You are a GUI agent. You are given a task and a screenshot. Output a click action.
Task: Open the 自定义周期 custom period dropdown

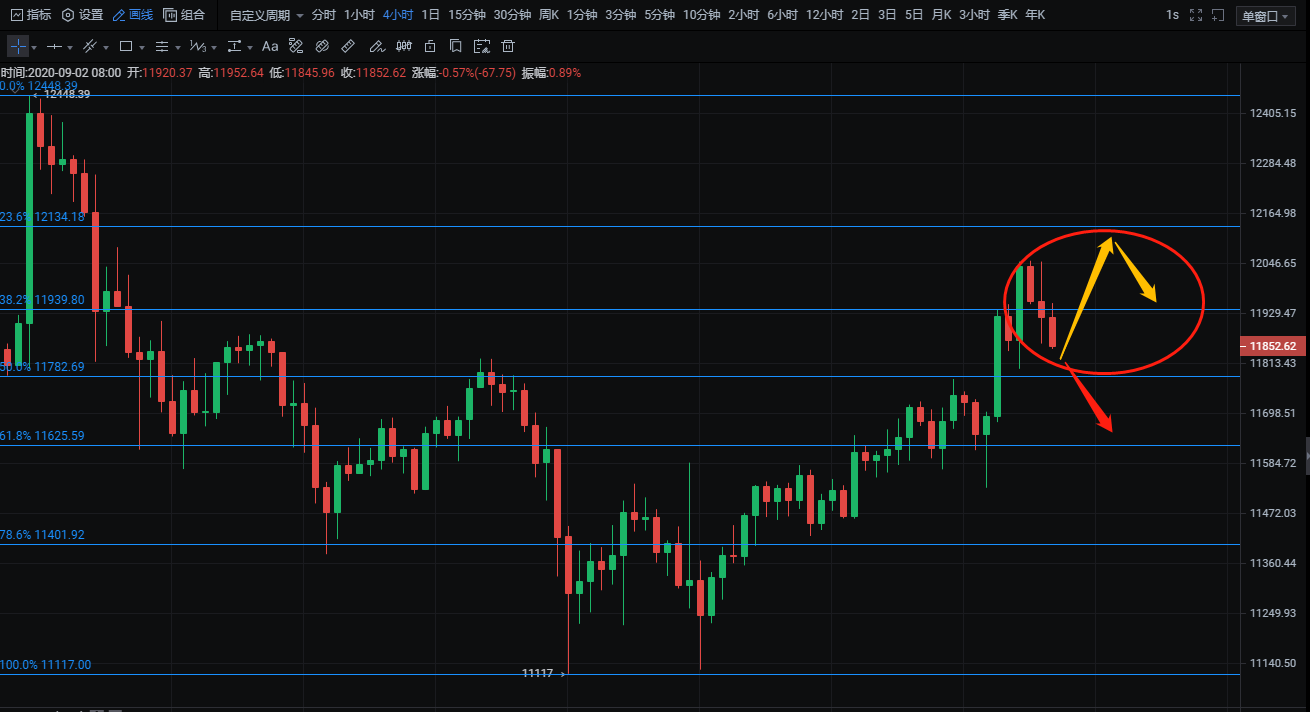click(x=265, y=15)
